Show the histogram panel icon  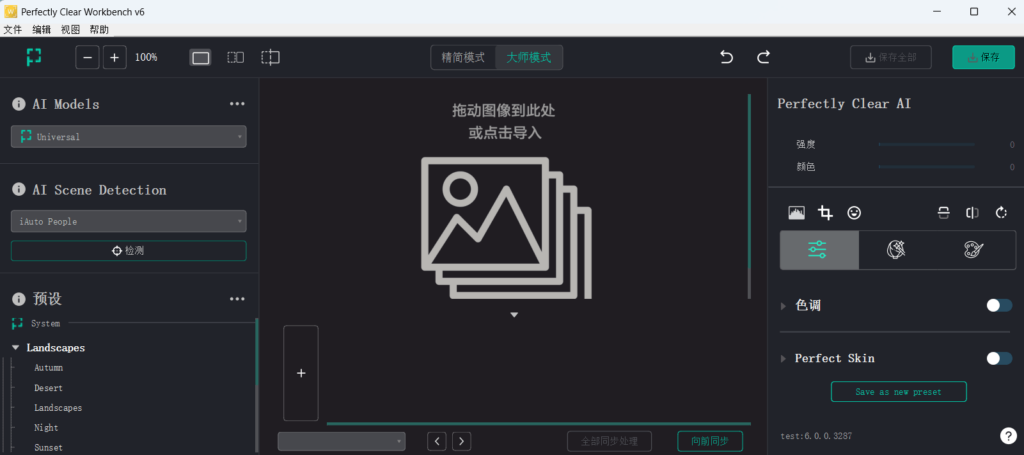[x=796, y=213]
